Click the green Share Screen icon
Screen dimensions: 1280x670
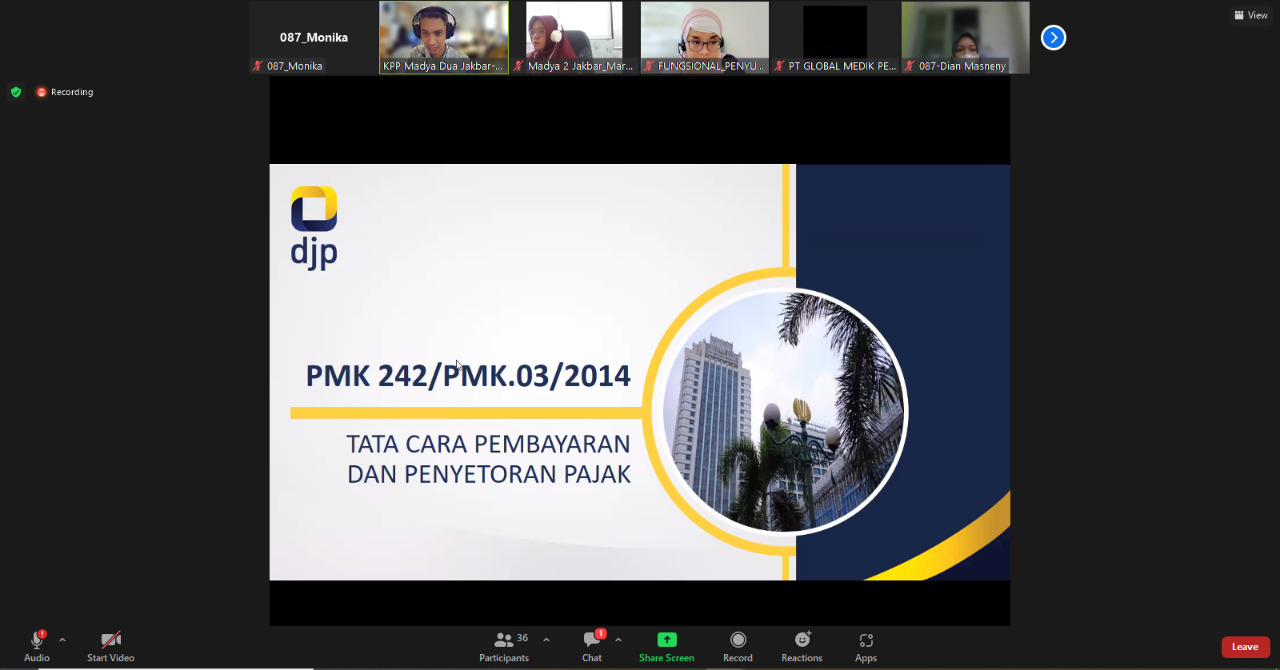[666, 640]
